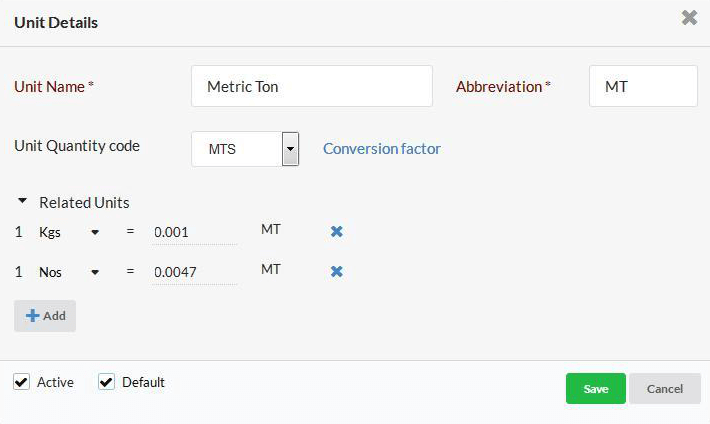Collapse the Related Units section
710x424 pixels.
click(22, 201)
